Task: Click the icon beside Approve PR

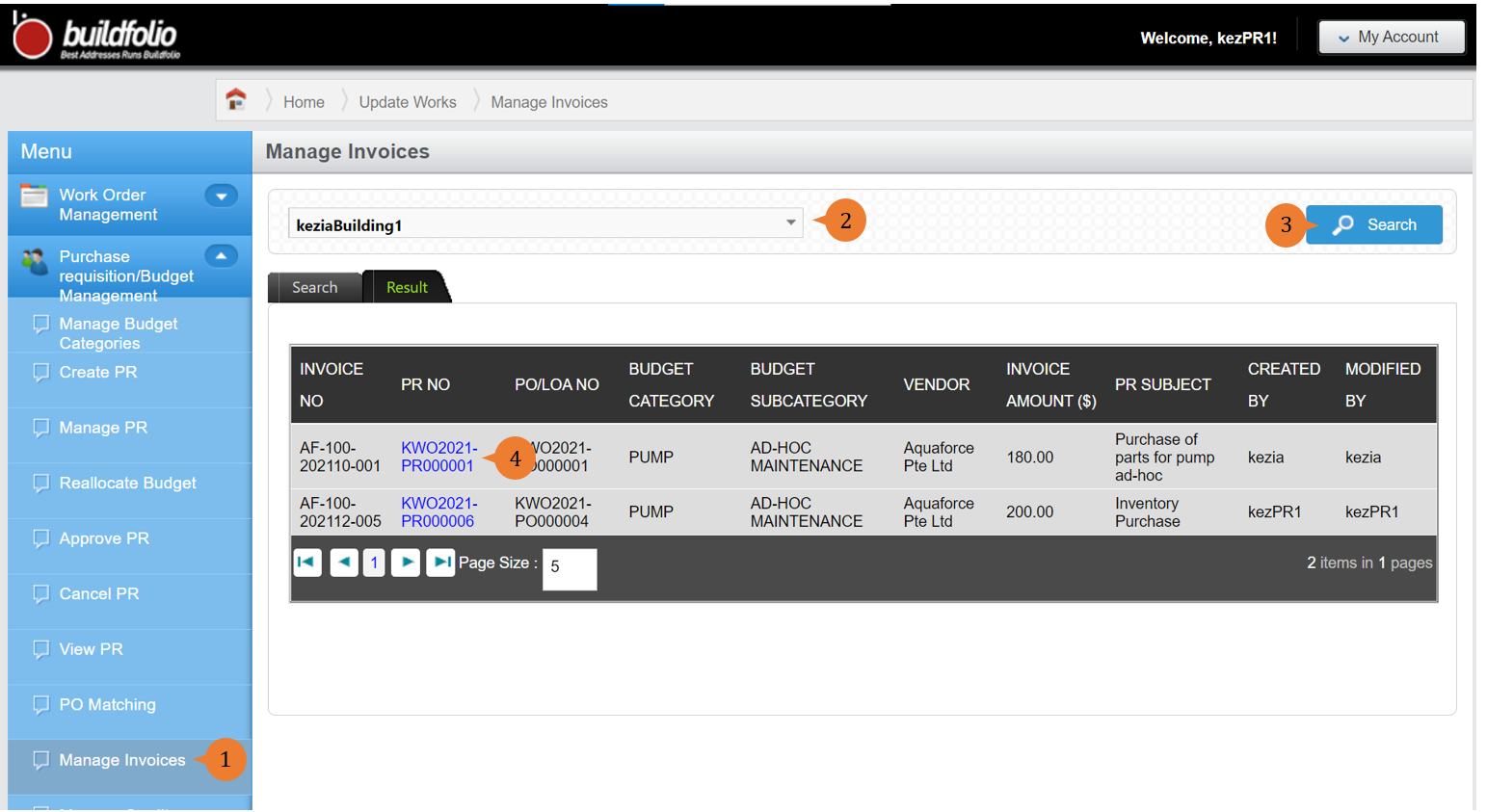Action: point(40,538)
